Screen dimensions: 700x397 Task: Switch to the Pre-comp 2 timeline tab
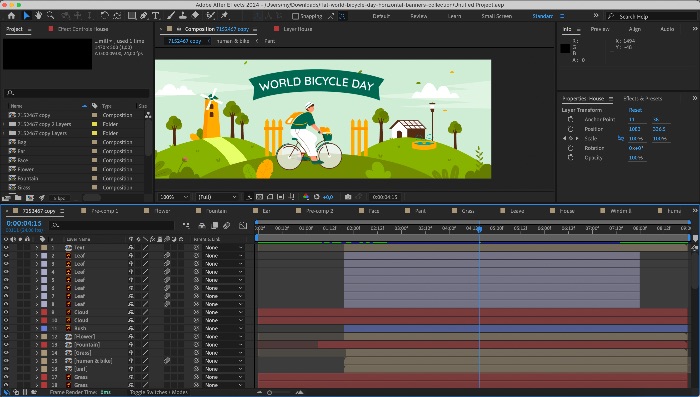click(320, 211)
